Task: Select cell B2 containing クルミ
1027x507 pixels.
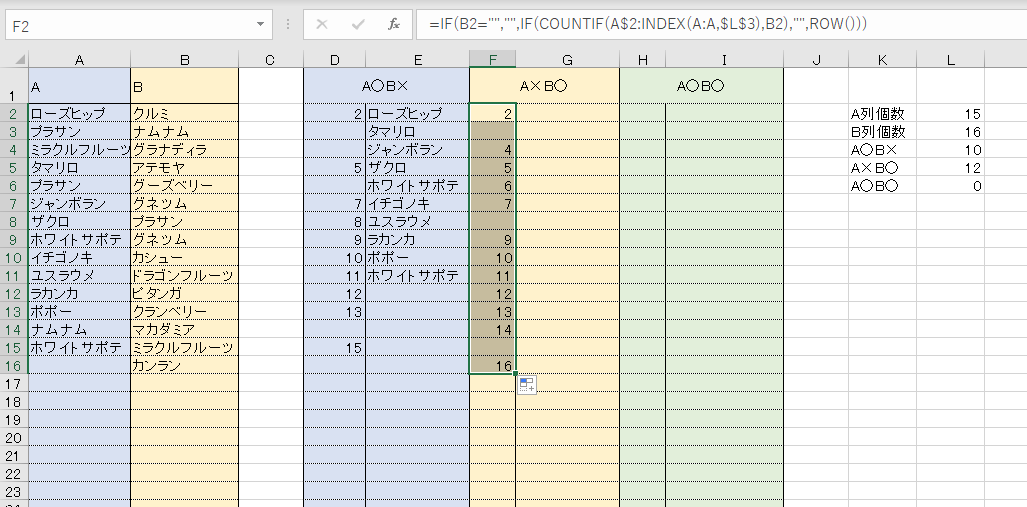Action: [x=184, y=114]
